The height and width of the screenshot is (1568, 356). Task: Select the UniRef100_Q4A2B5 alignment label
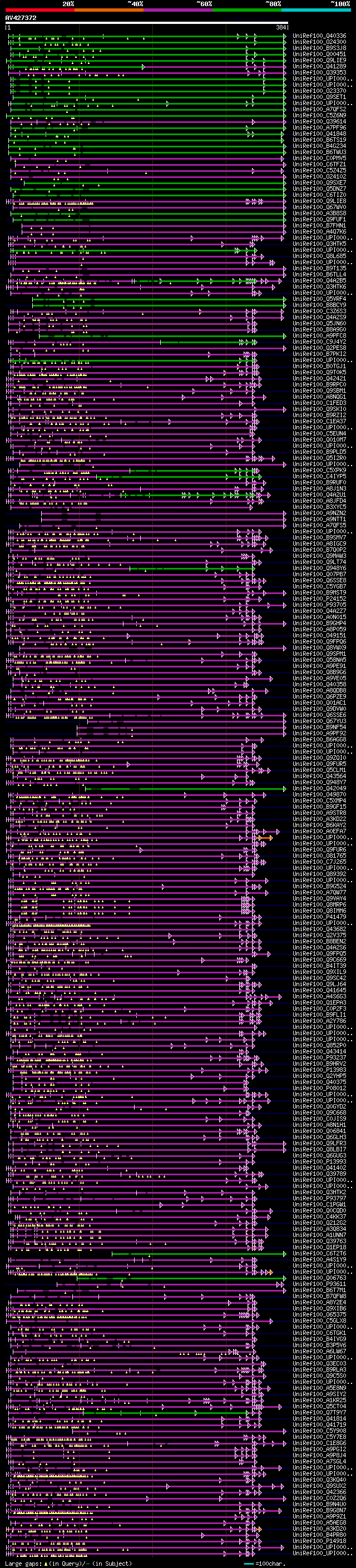pyautogui.click(x=319, y=281)
